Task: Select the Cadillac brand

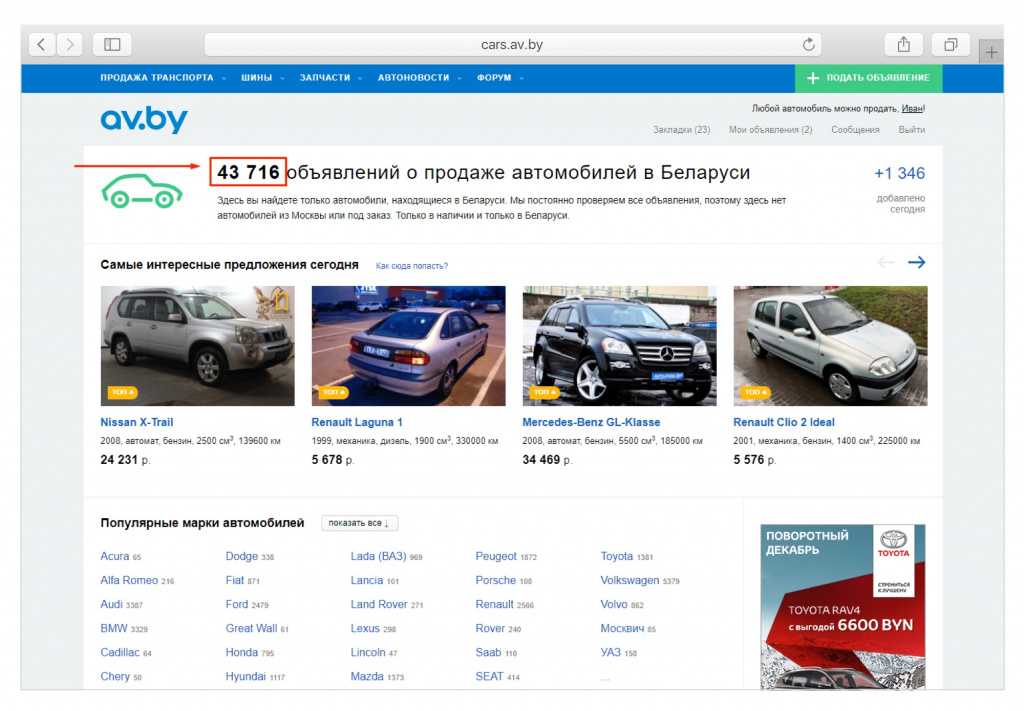Action: click(x=120, y=653)
